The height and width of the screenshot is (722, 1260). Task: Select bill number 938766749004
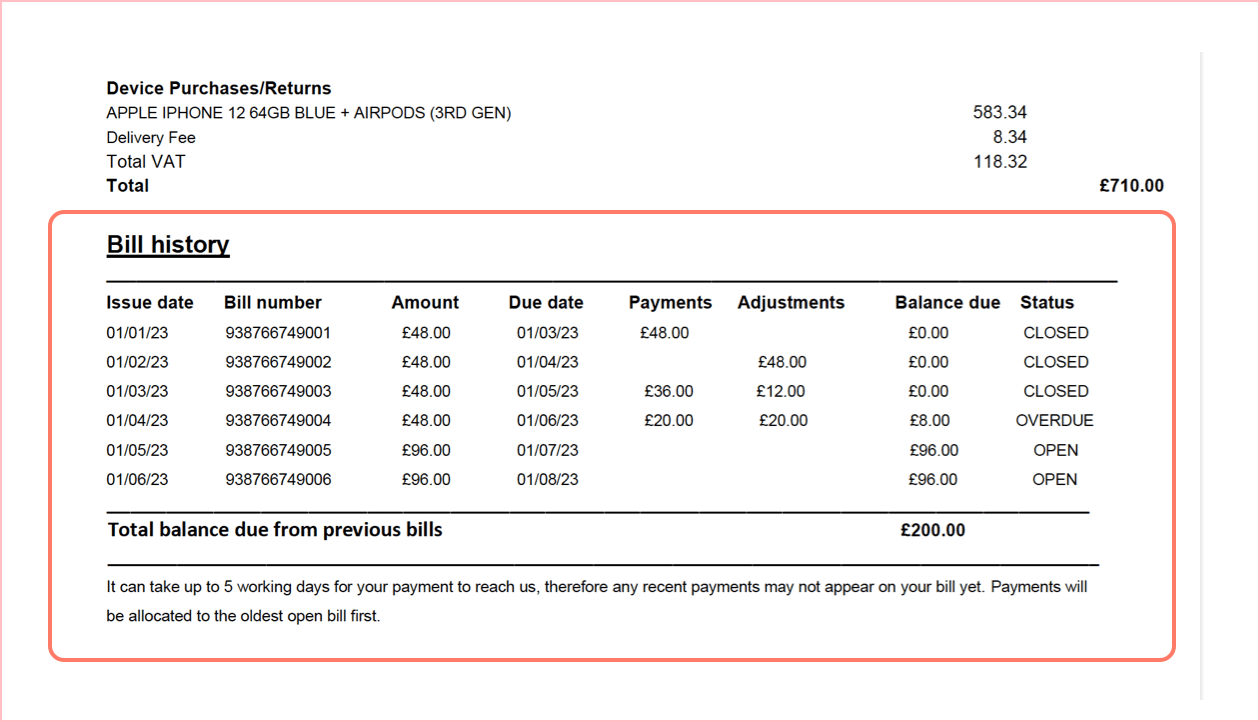click(278, 421)
